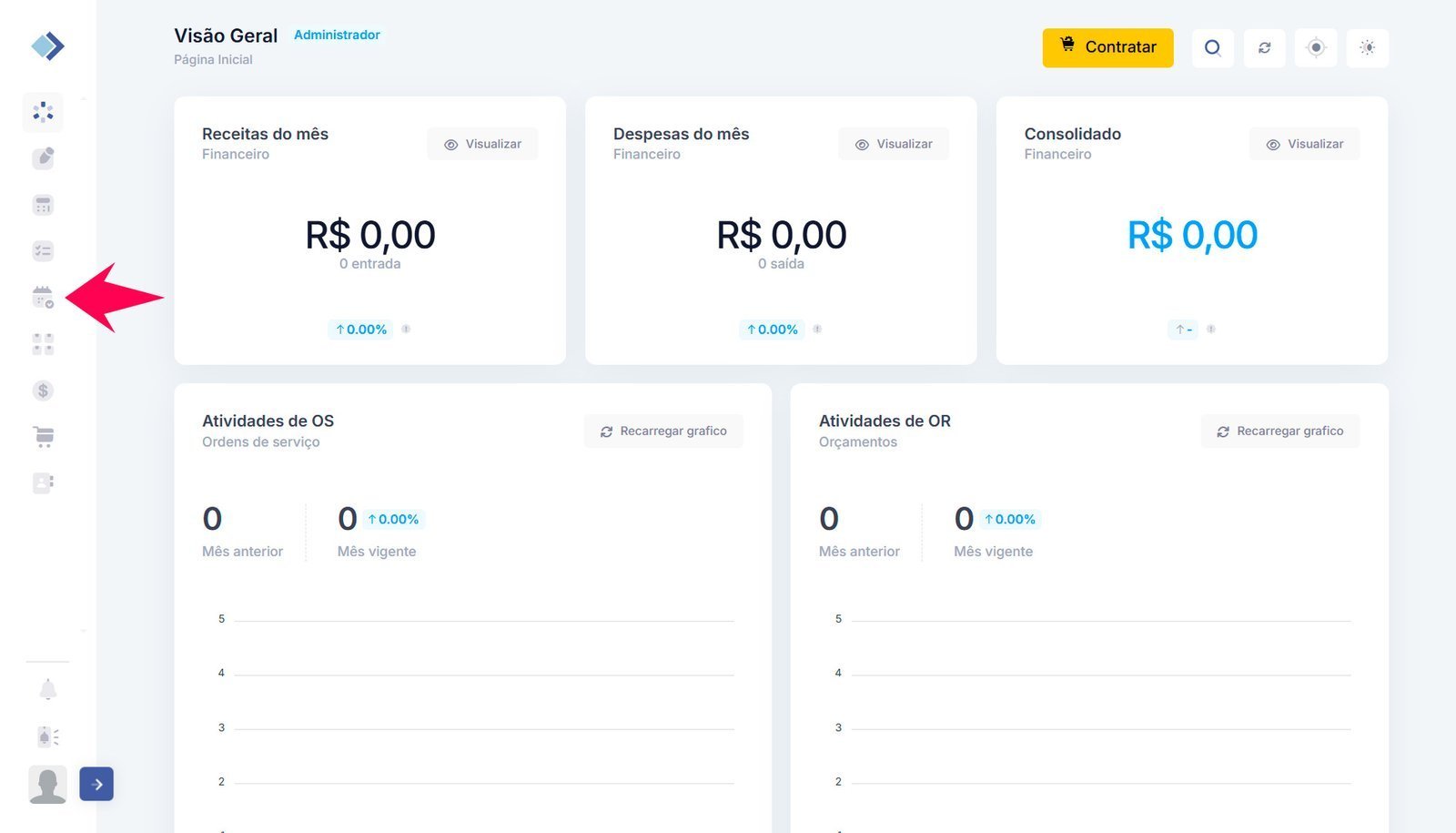The width and height of the screenshot is (1456, 833).
Task: Open the shopping cart sidebar icon
Action: coord(43,437)
